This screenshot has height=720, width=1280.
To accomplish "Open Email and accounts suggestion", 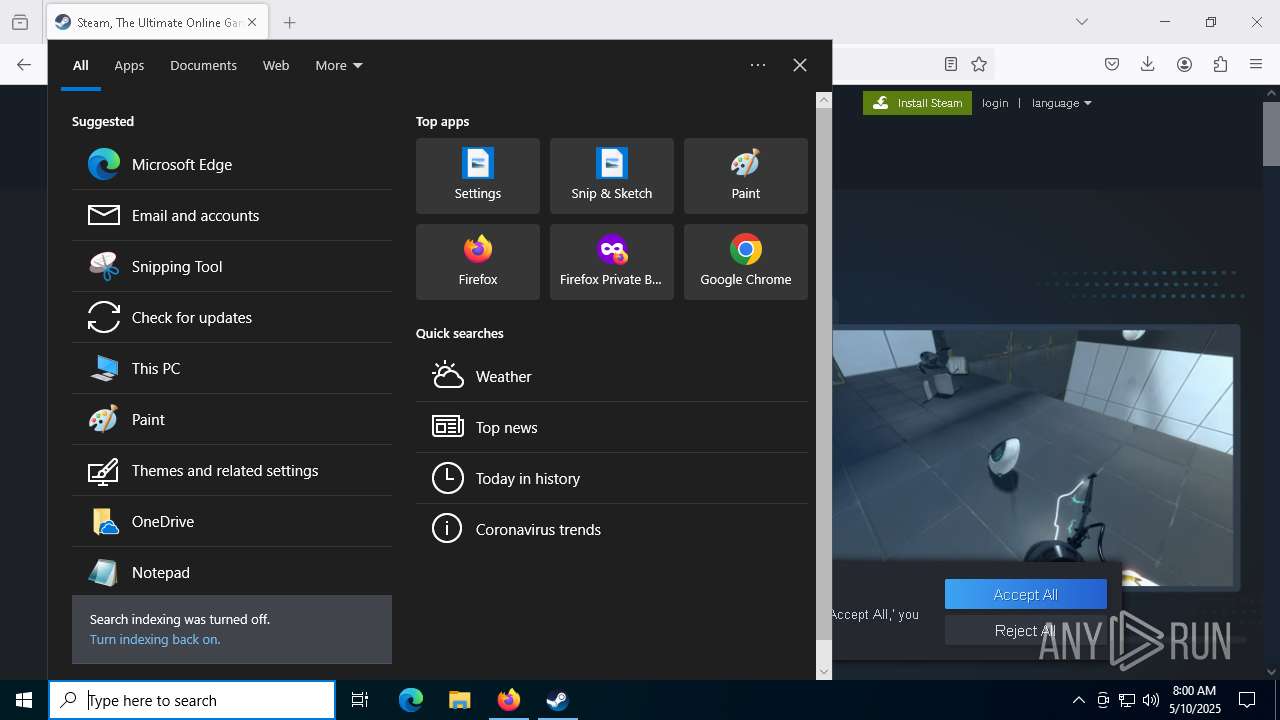I will pyautogui.click(x=232, y=215).
